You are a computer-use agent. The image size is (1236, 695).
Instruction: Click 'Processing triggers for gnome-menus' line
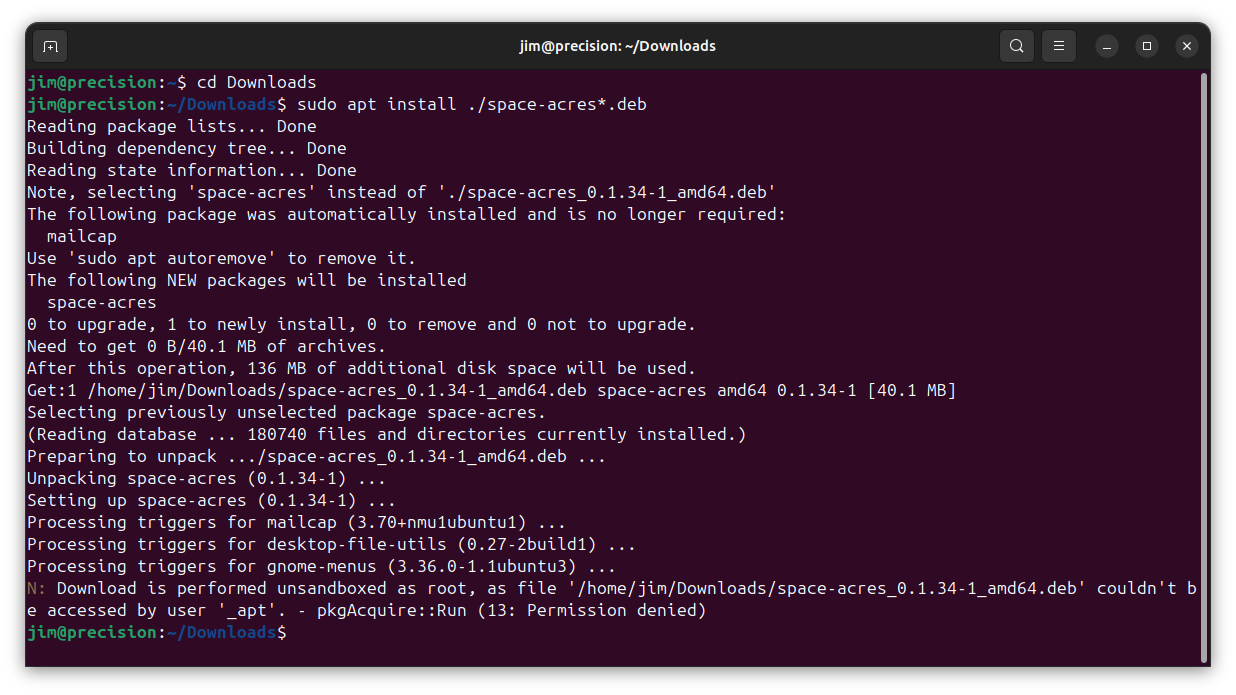(321, 566)
